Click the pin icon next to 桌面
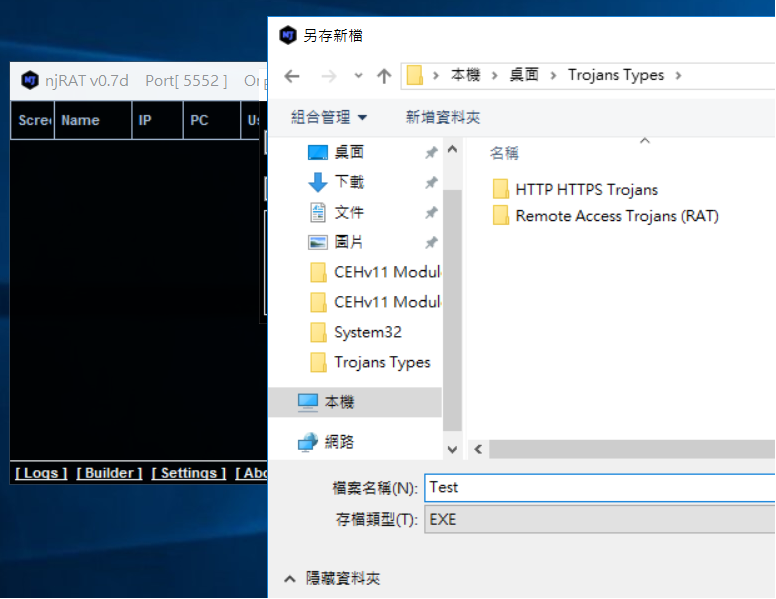This screenshot has height=599, width=776. [432, 152]
